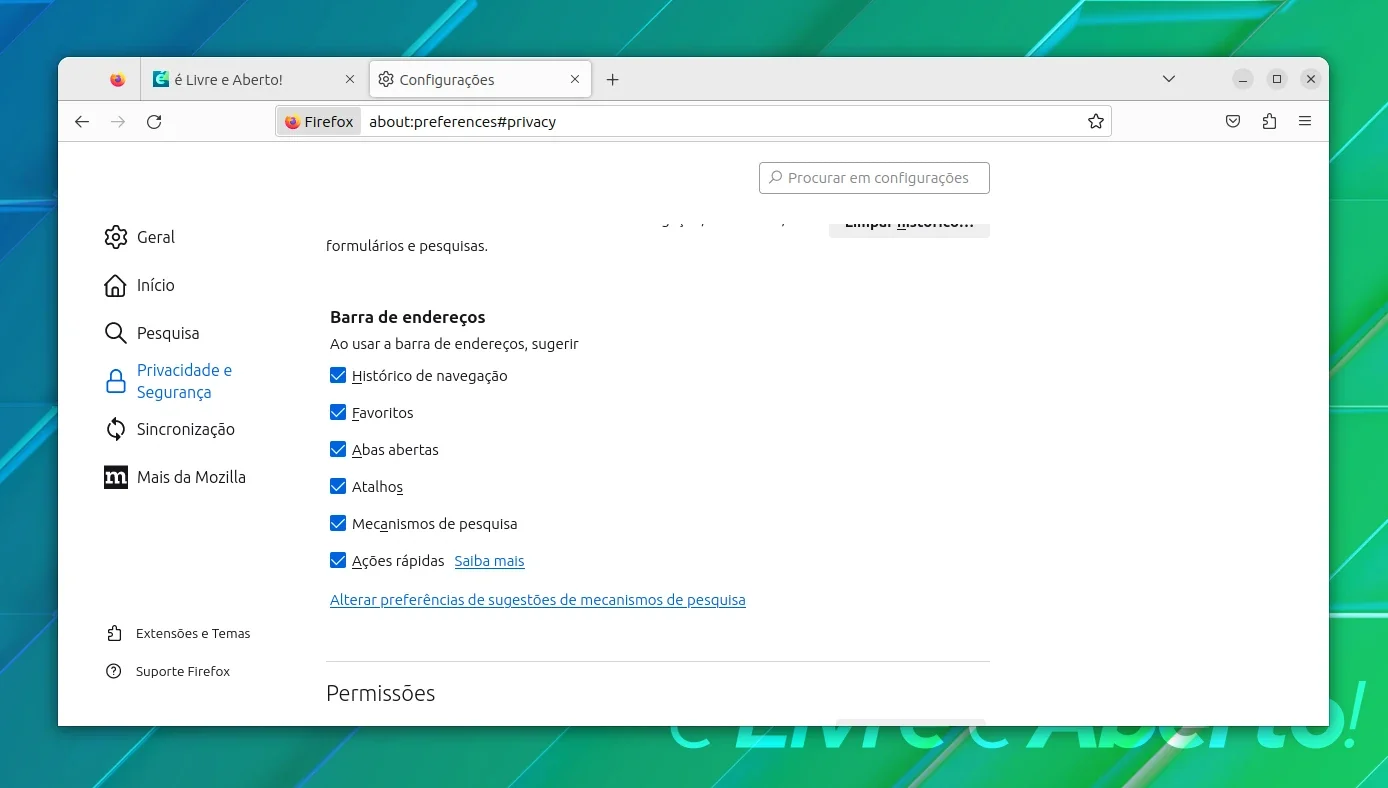This screenshot has width=1388, height=788.
Task: Close the Configurações tab
Action: 575,80
